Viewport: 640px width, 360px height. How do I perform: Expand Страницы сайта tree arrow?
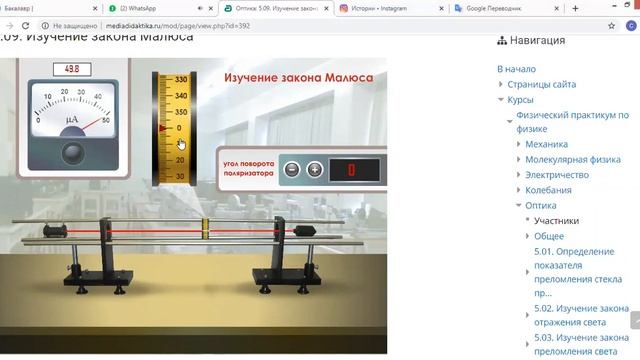(501, 84)
